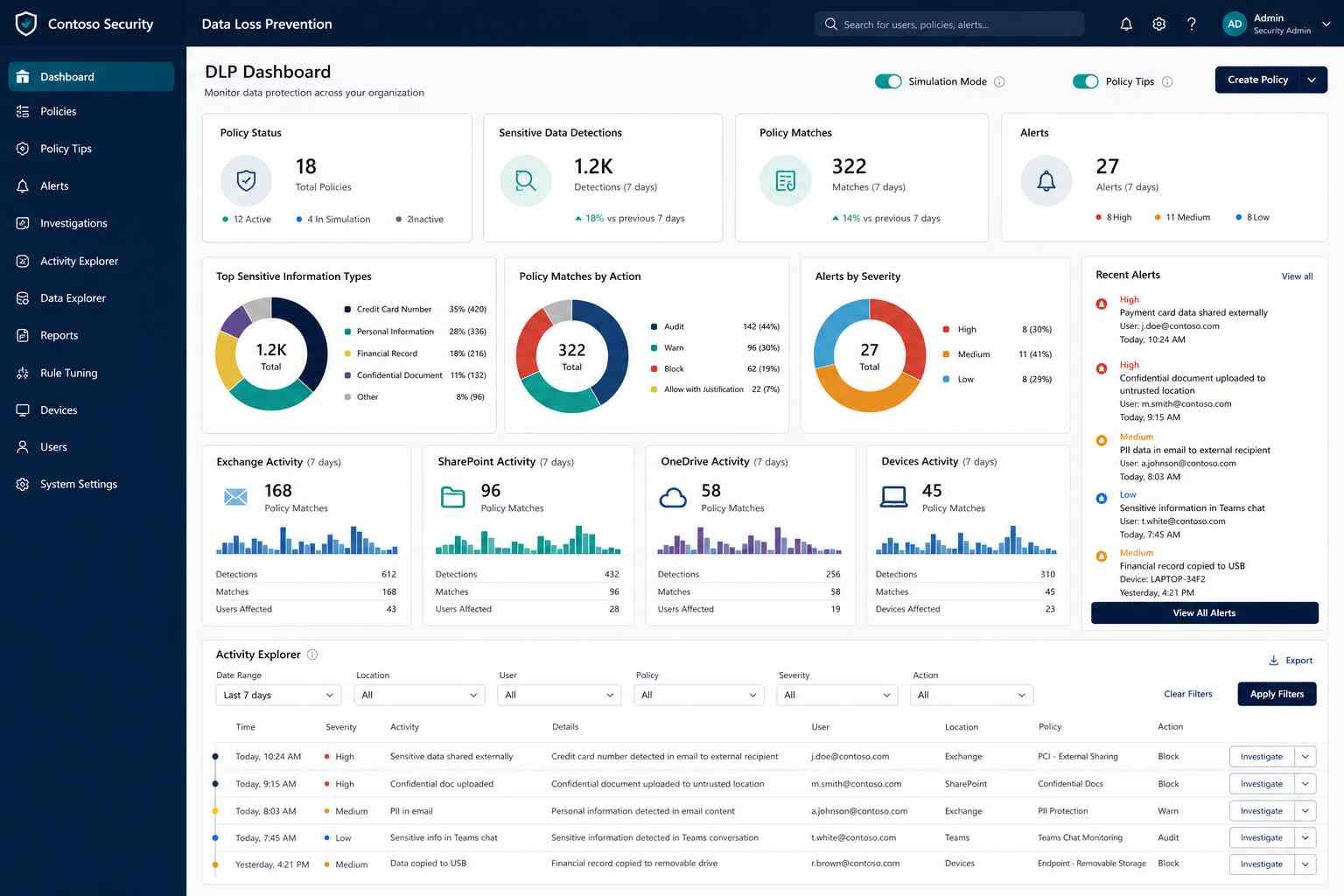
Task: Click the Export download icon
Action: tap(1274, 661)
